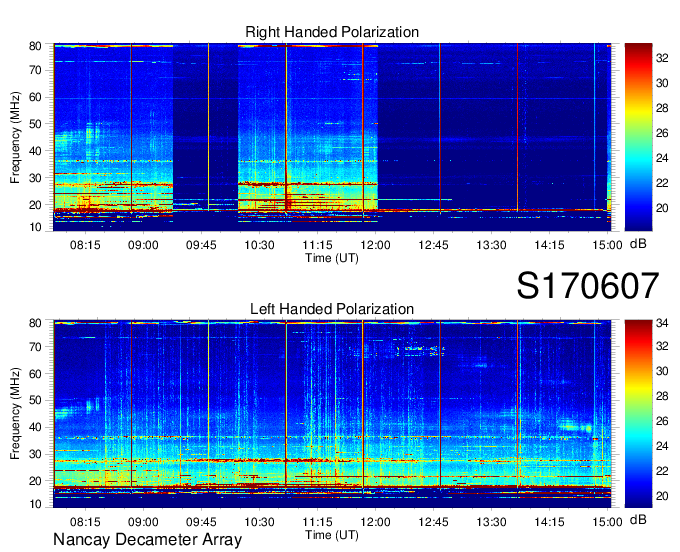Viewport: 680px width, 552px height.
Task: Click the 26 dB tick on Right Handed color bar
Action: tap(662, 133)
